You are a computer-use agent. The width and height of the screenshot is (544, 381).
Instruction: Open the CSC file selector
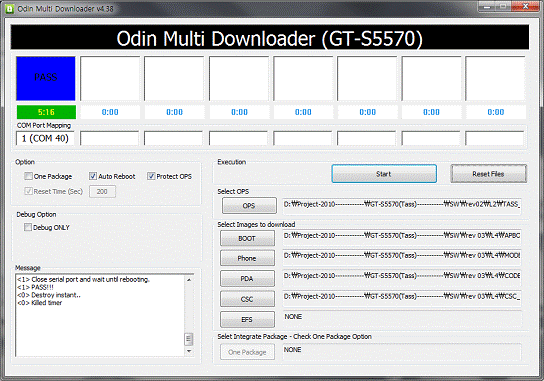[x=247, y=299]
